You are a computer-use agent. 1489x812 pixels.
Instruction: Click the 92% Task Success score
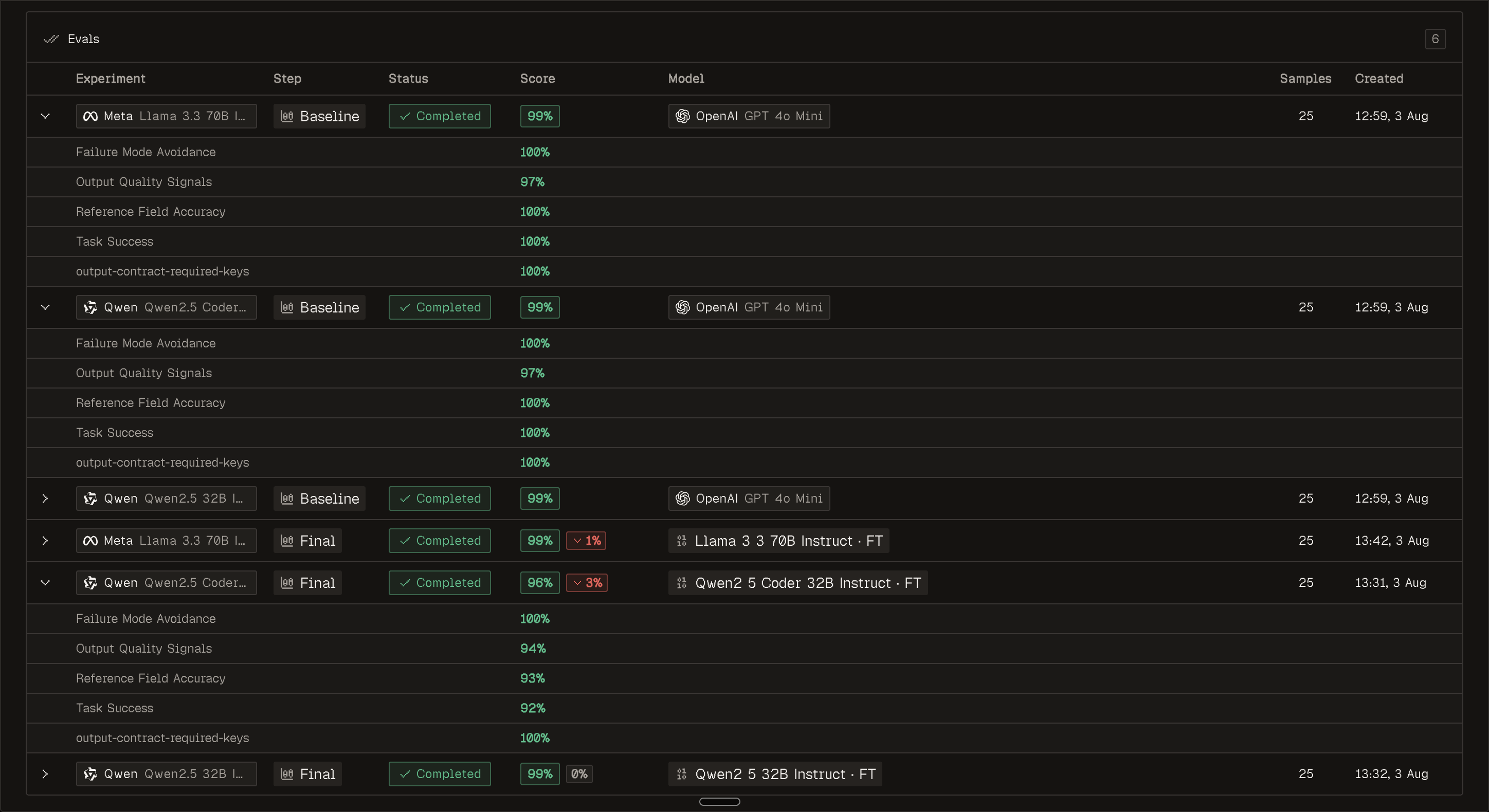[532, 709]
